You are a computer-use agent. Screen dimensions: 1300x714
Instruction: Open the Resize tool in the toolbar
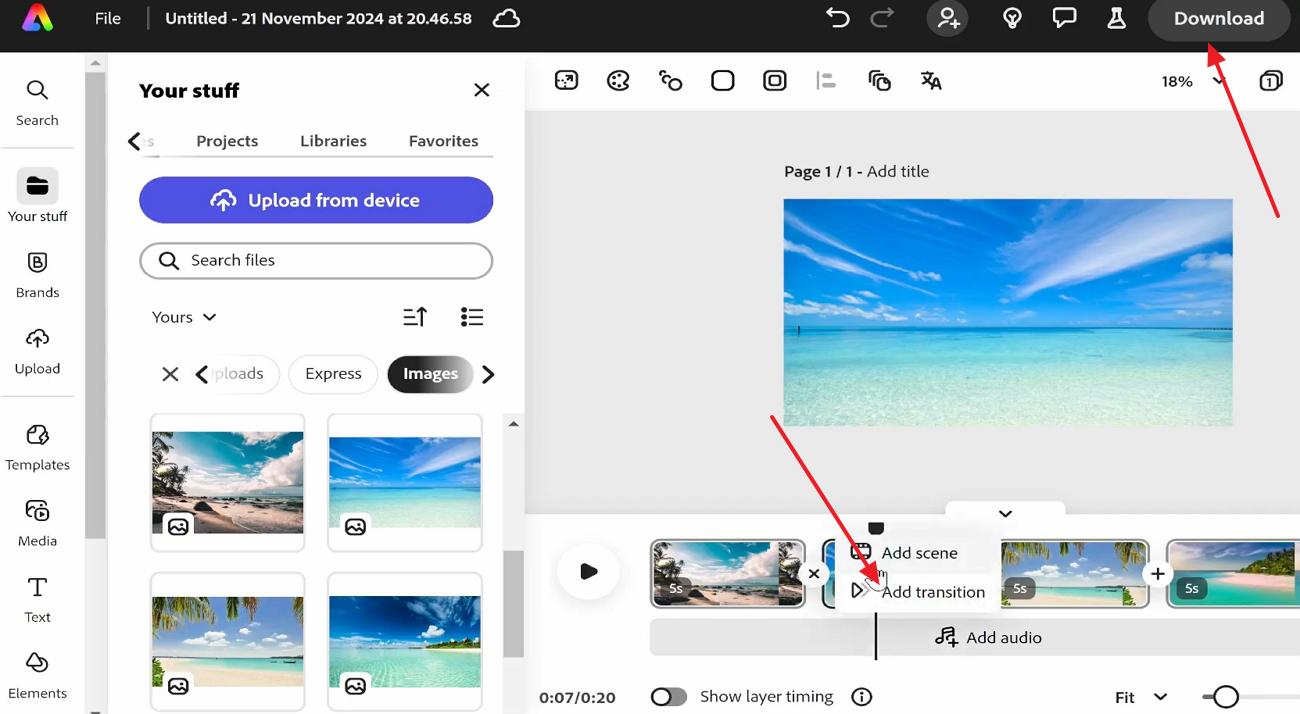click(x=566, y=80)
